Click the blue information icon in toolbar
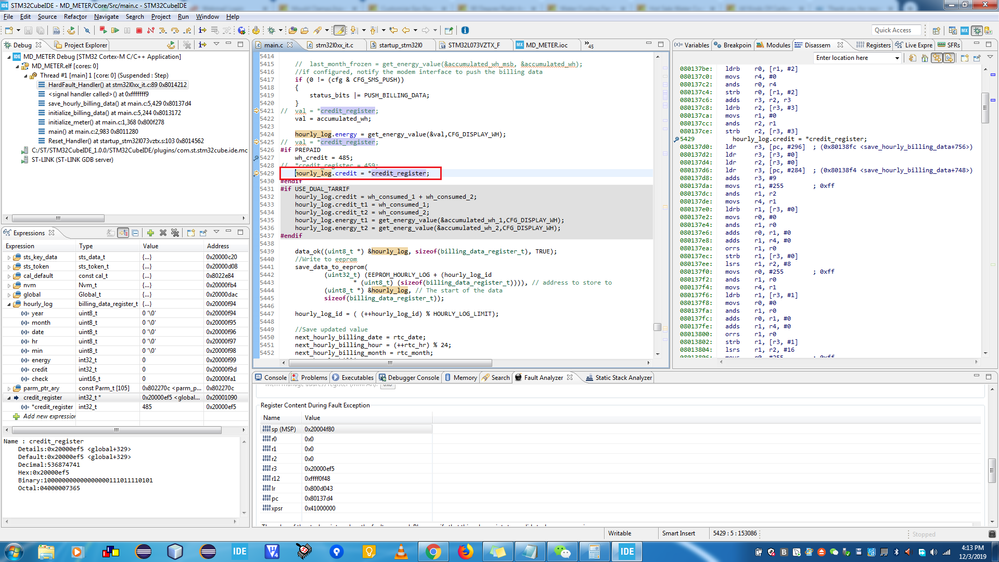This screenshot has width=999, height=562. [x=465, y=30]
